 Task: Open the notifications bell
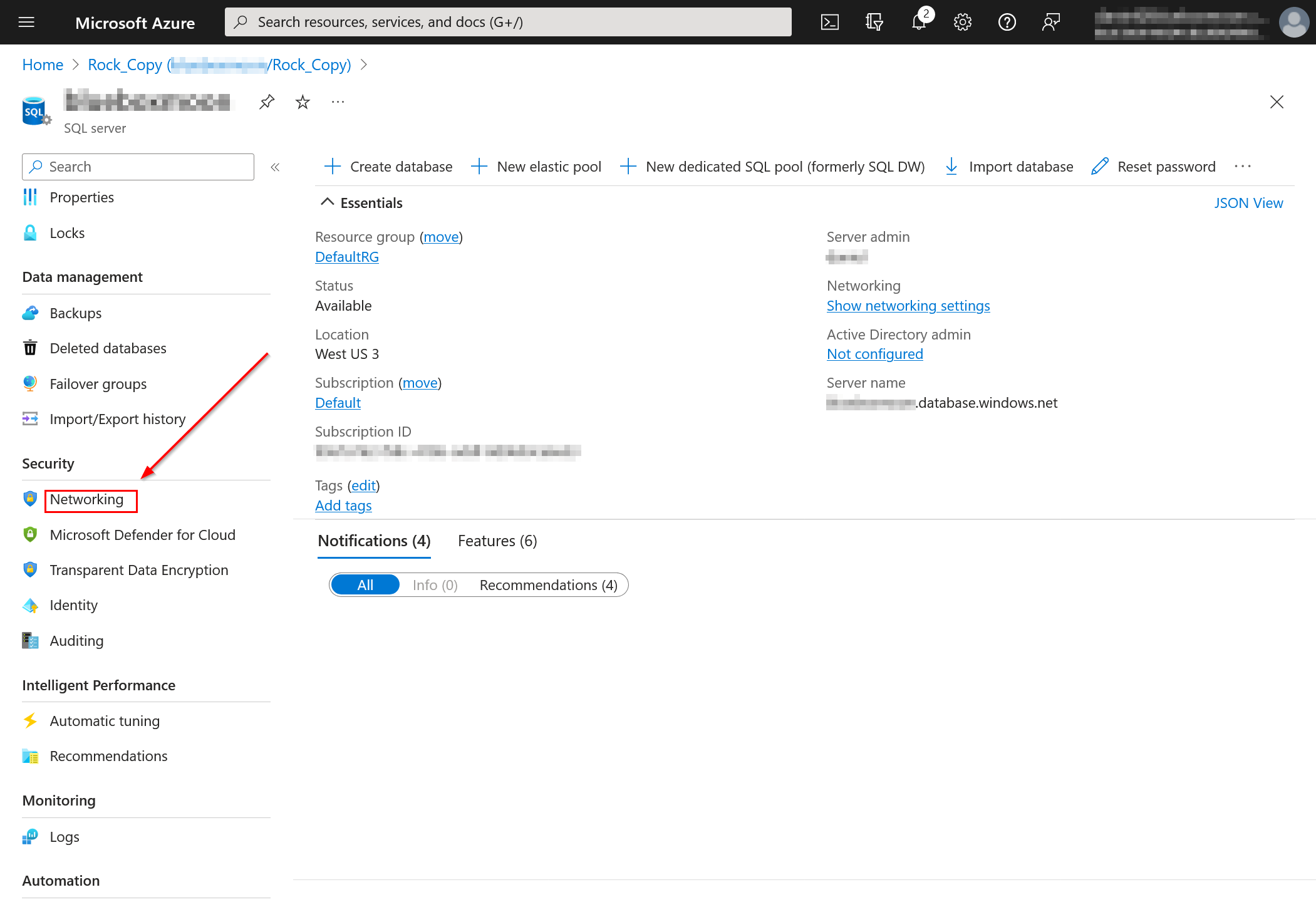(x=918, y=23)
